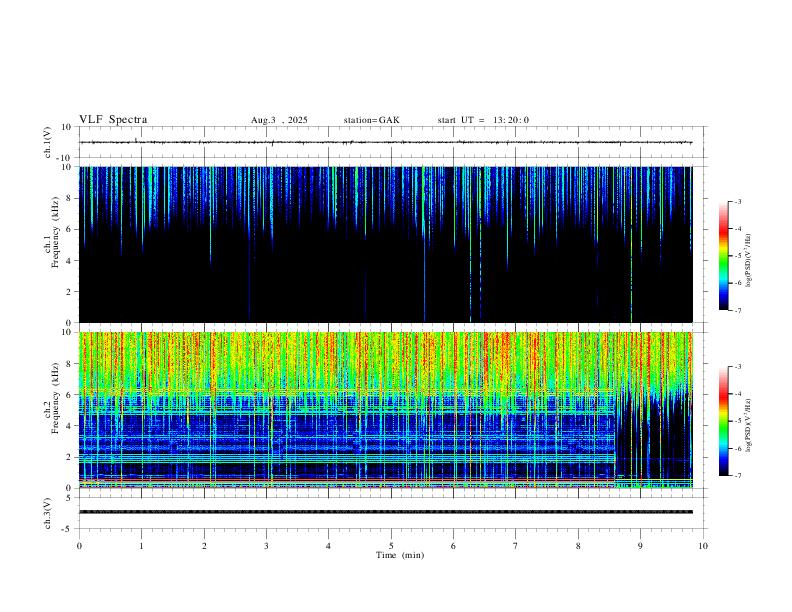This screenshot has width=792, height=612.
Task: Click the ch.2 color bar log(PSD) label
Action: pos(749,425)
